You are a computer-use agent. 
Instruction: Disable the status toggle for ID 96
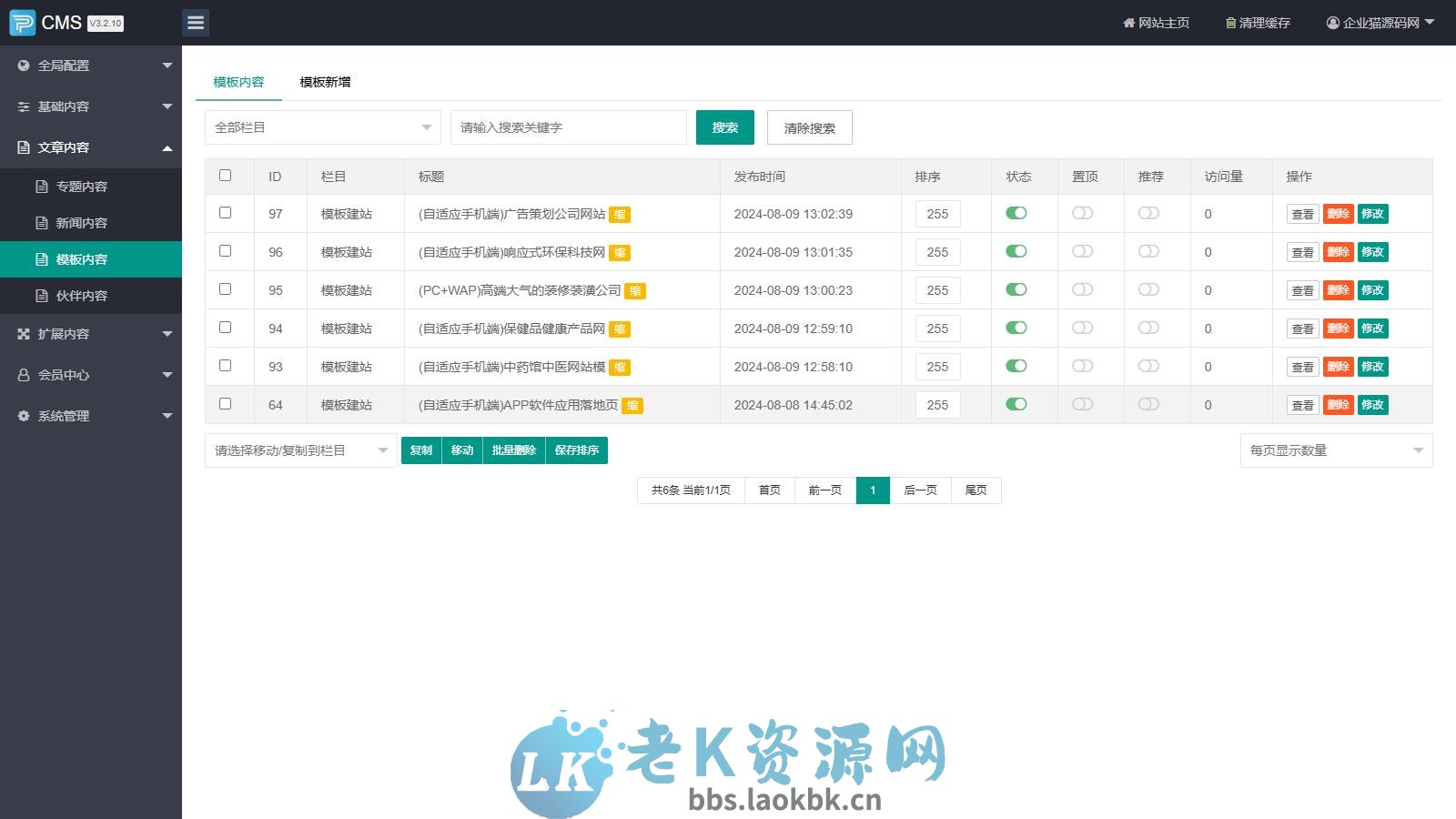pos(1016,252)
